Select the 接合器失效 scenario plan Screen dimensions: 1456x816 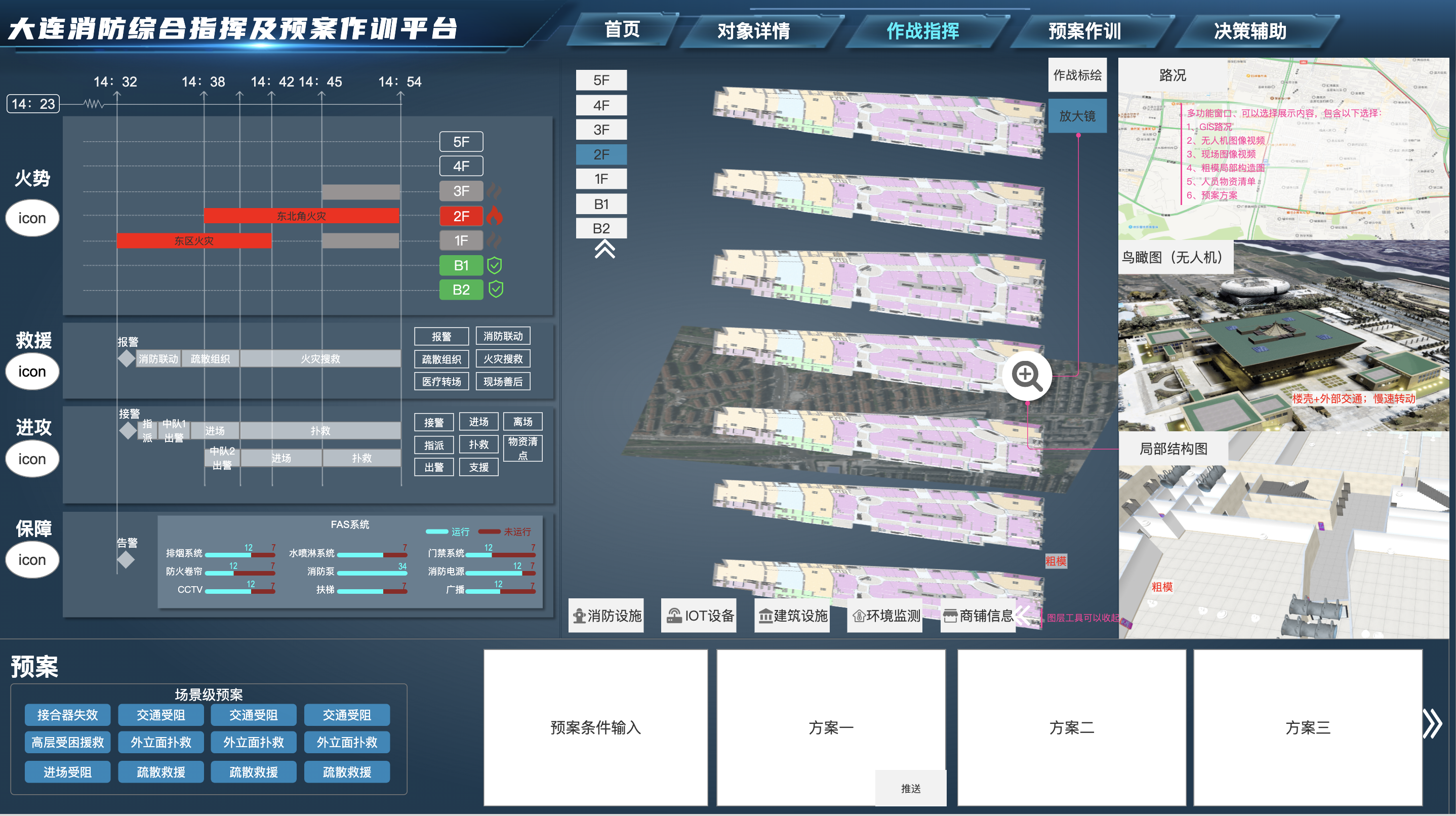click(67, 715)
